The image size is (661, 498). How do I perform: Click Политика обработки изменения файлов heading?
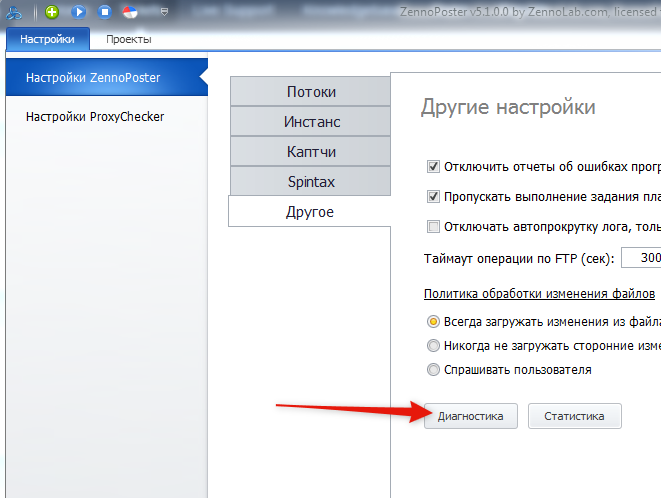[539, 293]
